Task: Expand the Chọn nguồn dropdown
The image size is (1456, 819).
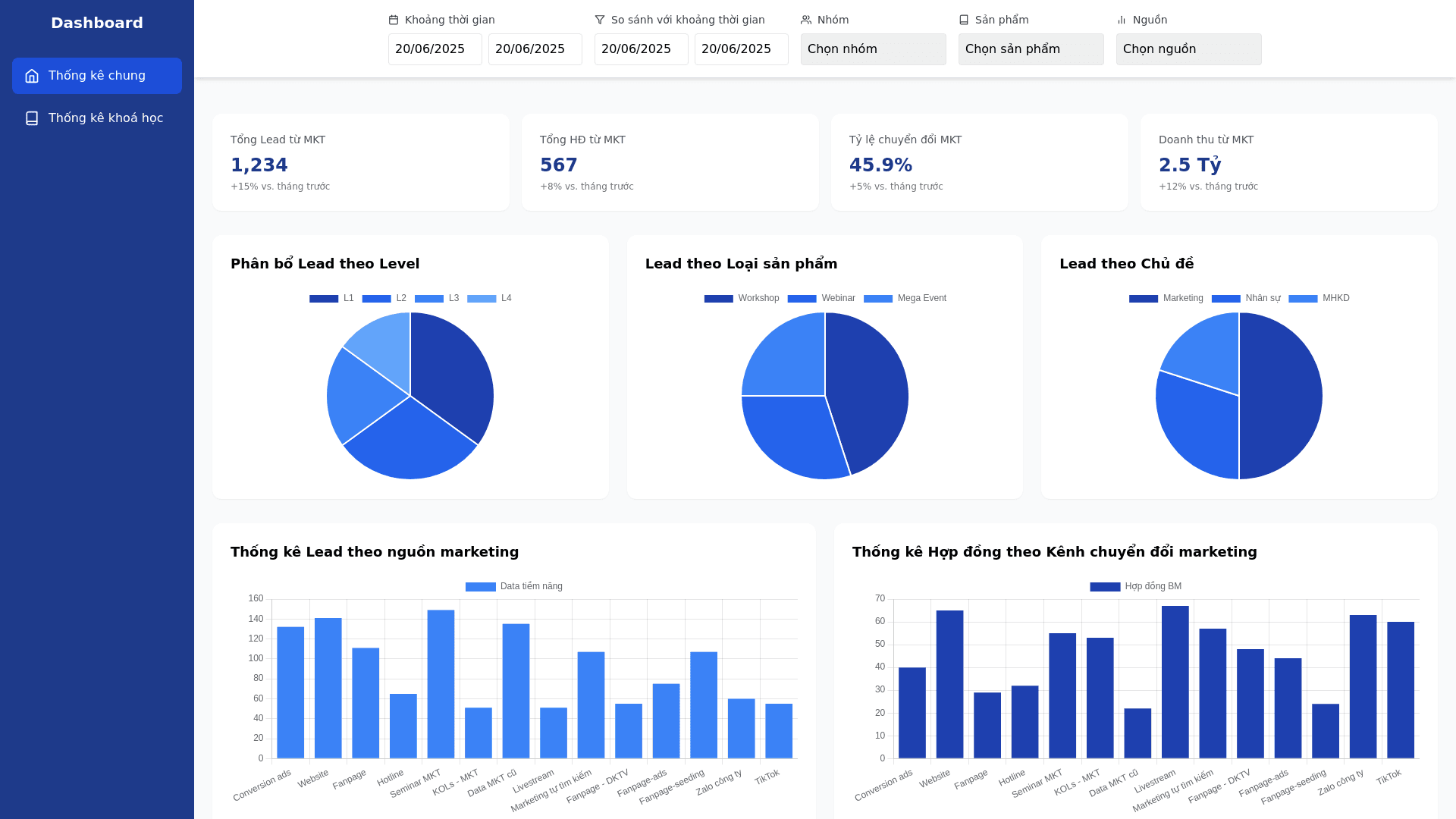Action: (1188, 49)
